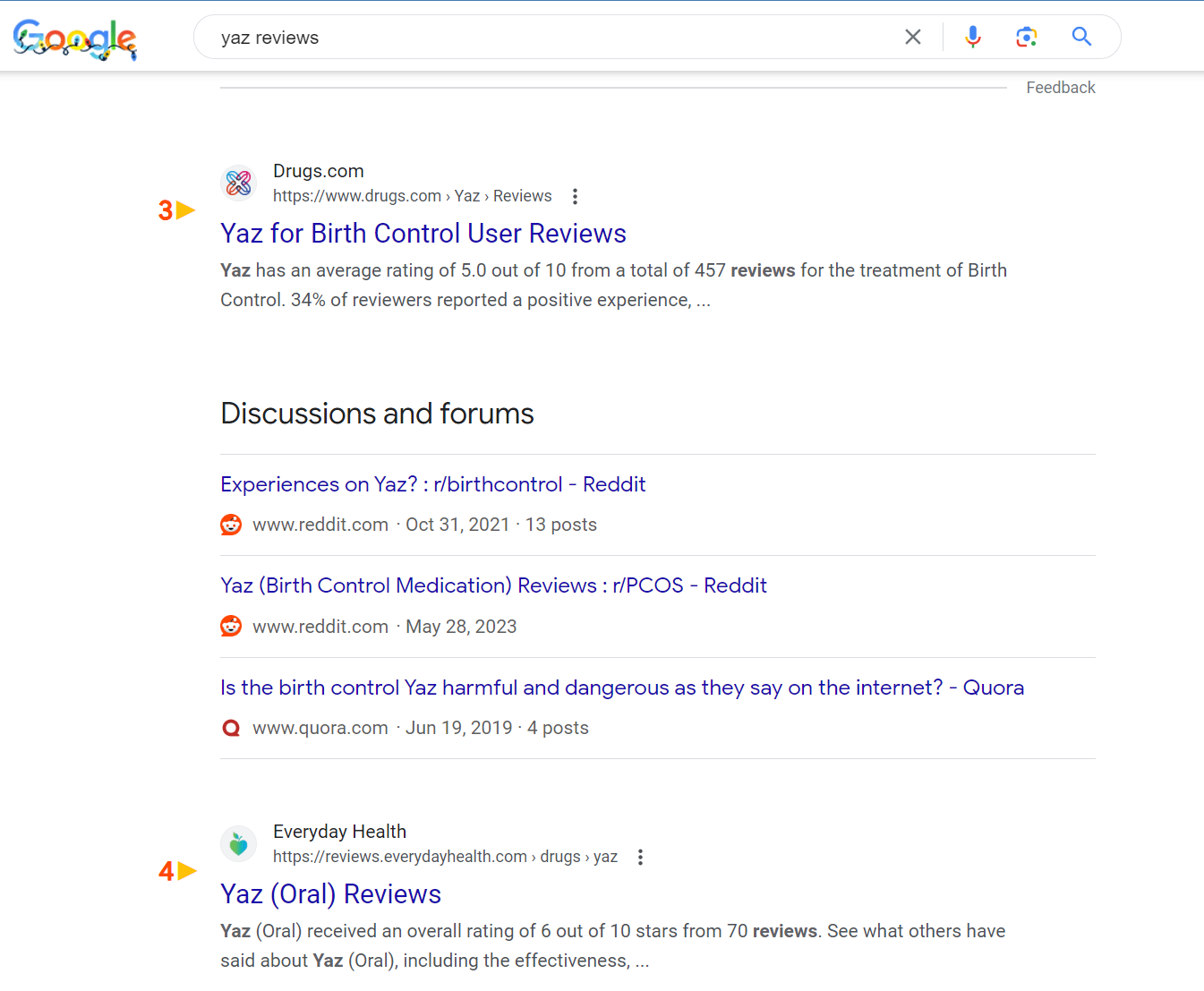Click "www.reddit.com · May 28, 2023" text
Screen dimensions: 1204x991
pyautogui.click(x=385, y=627)
